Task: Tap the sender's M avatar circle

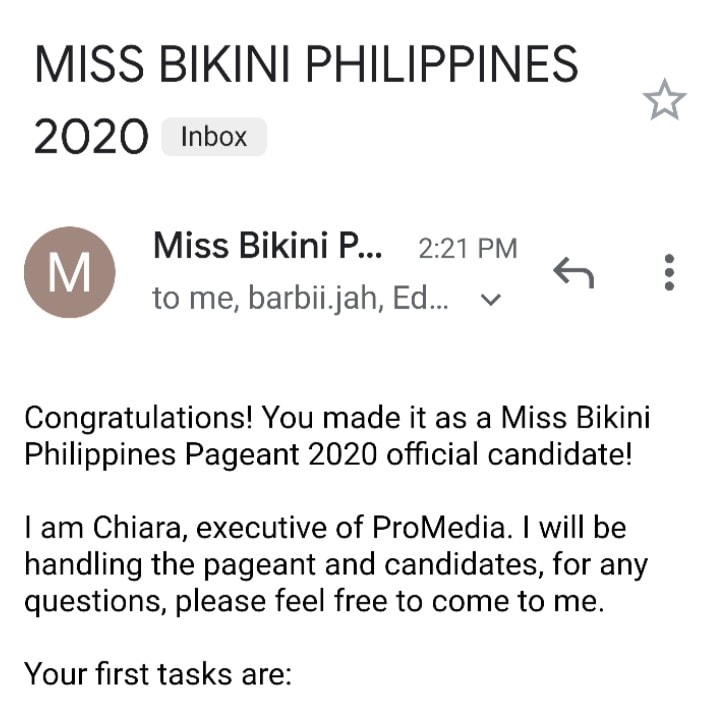Action: 70,272
